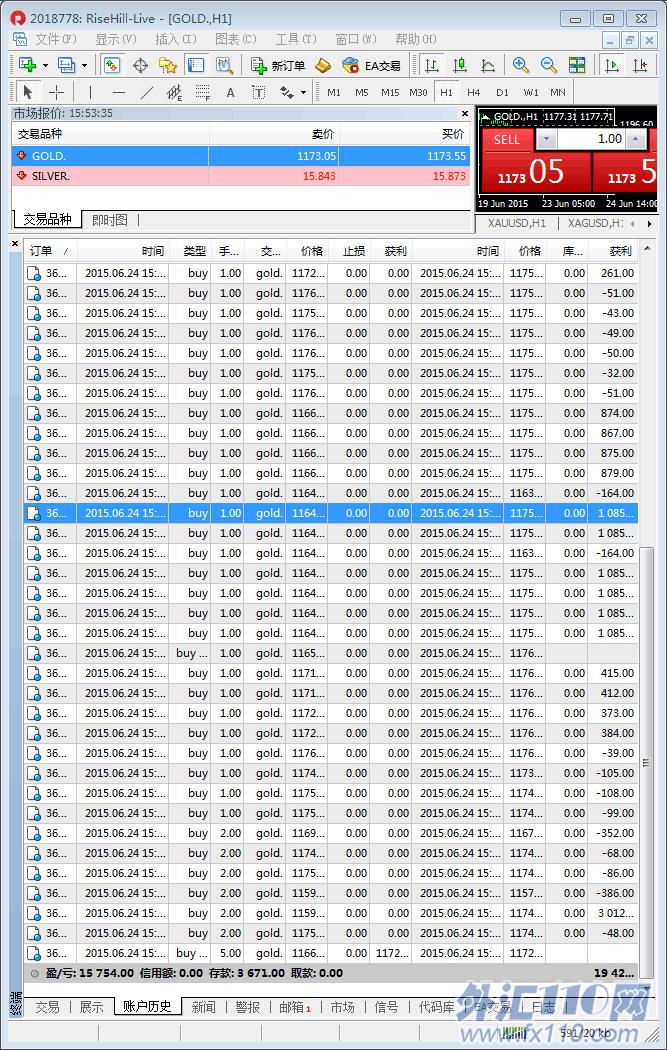Open the 信号 terminal tab
This screenshot has height=1050, width=667.
386,1006
